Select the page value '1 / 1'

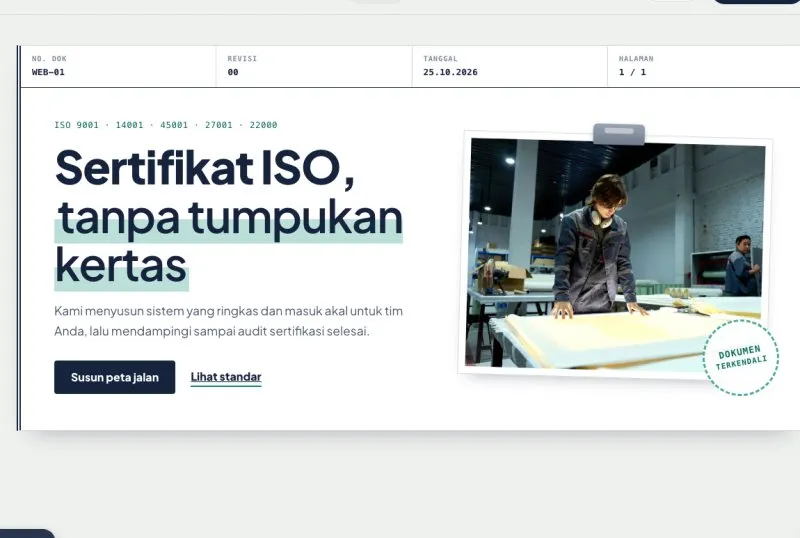coord(632,72)
